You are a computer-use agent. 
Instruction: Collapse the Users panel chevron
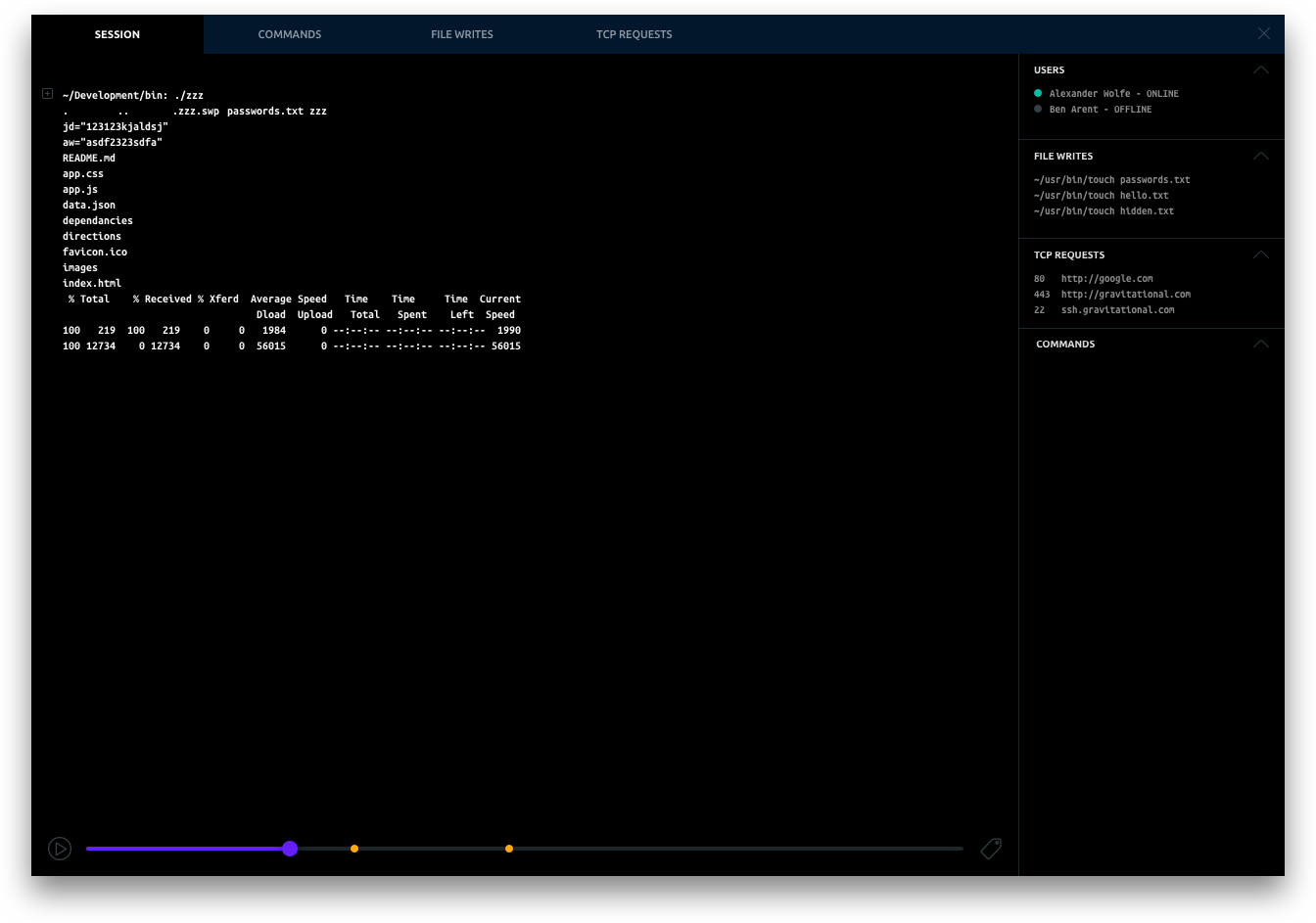click(1261, 70)
